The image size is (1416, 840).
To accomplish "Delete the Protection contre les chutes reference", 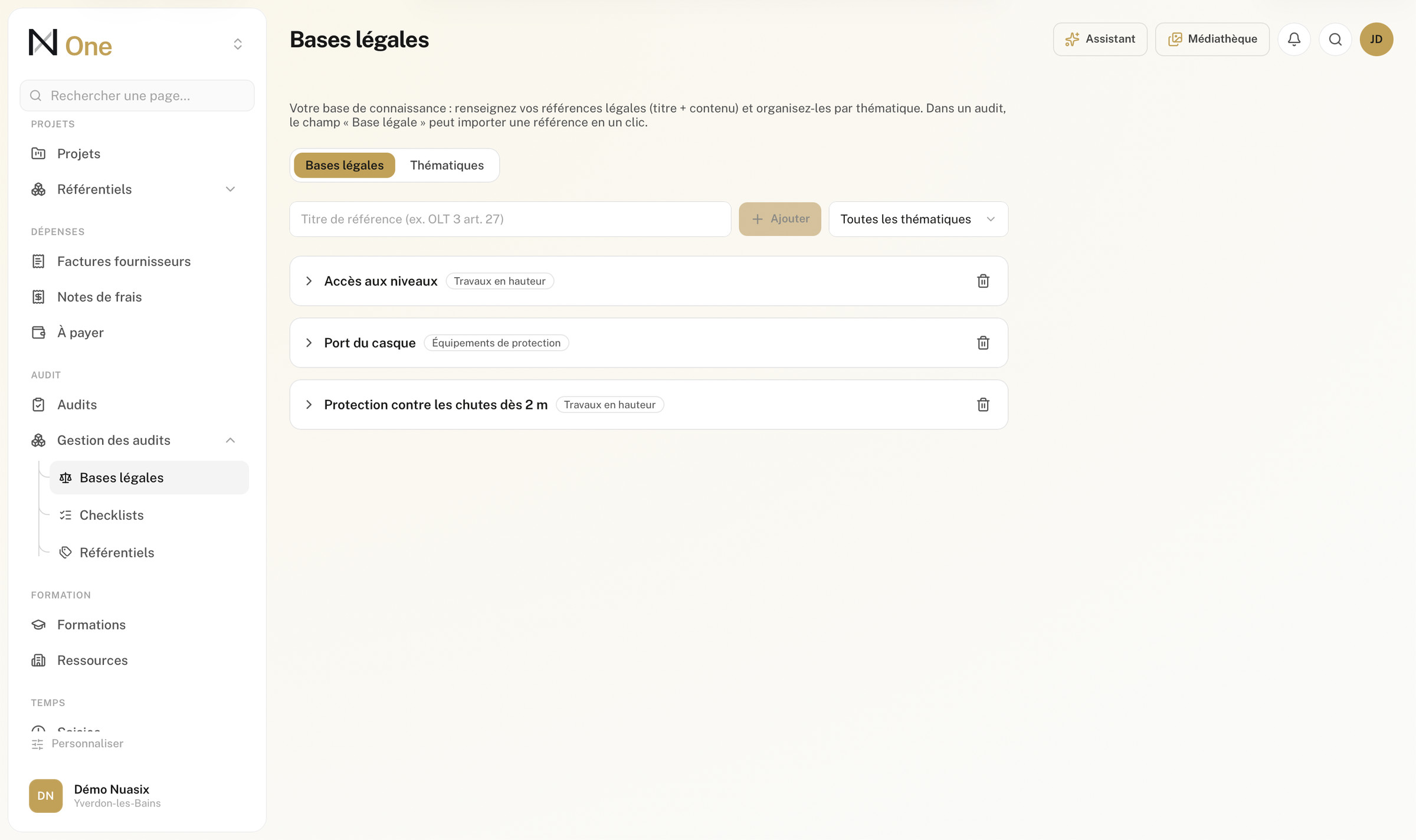I will tap(983, 405).
